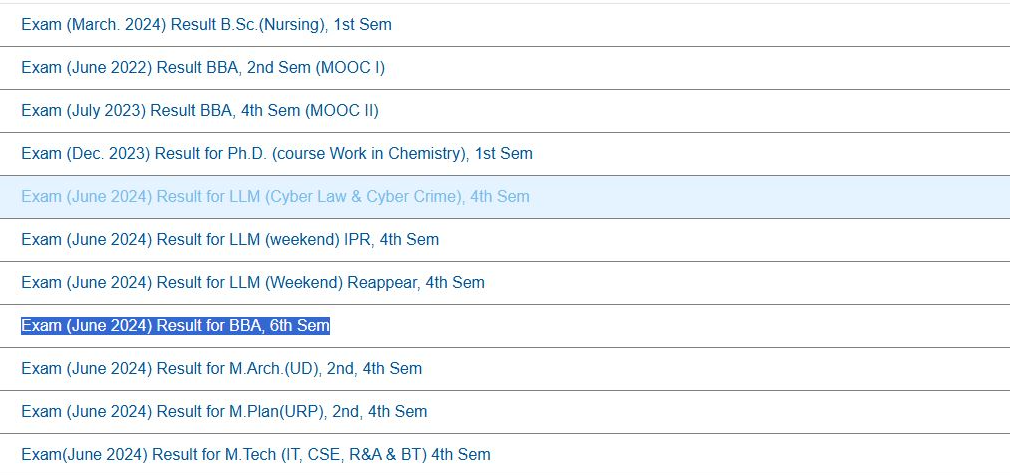Open LLM Cyber Law & Cyber Crime result
This screenshot has height=476, width=1010.
275,196
